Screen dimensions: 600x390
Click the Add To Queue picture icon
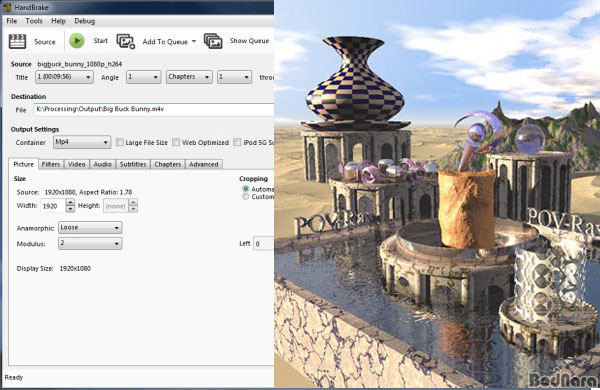pos(126,41)
